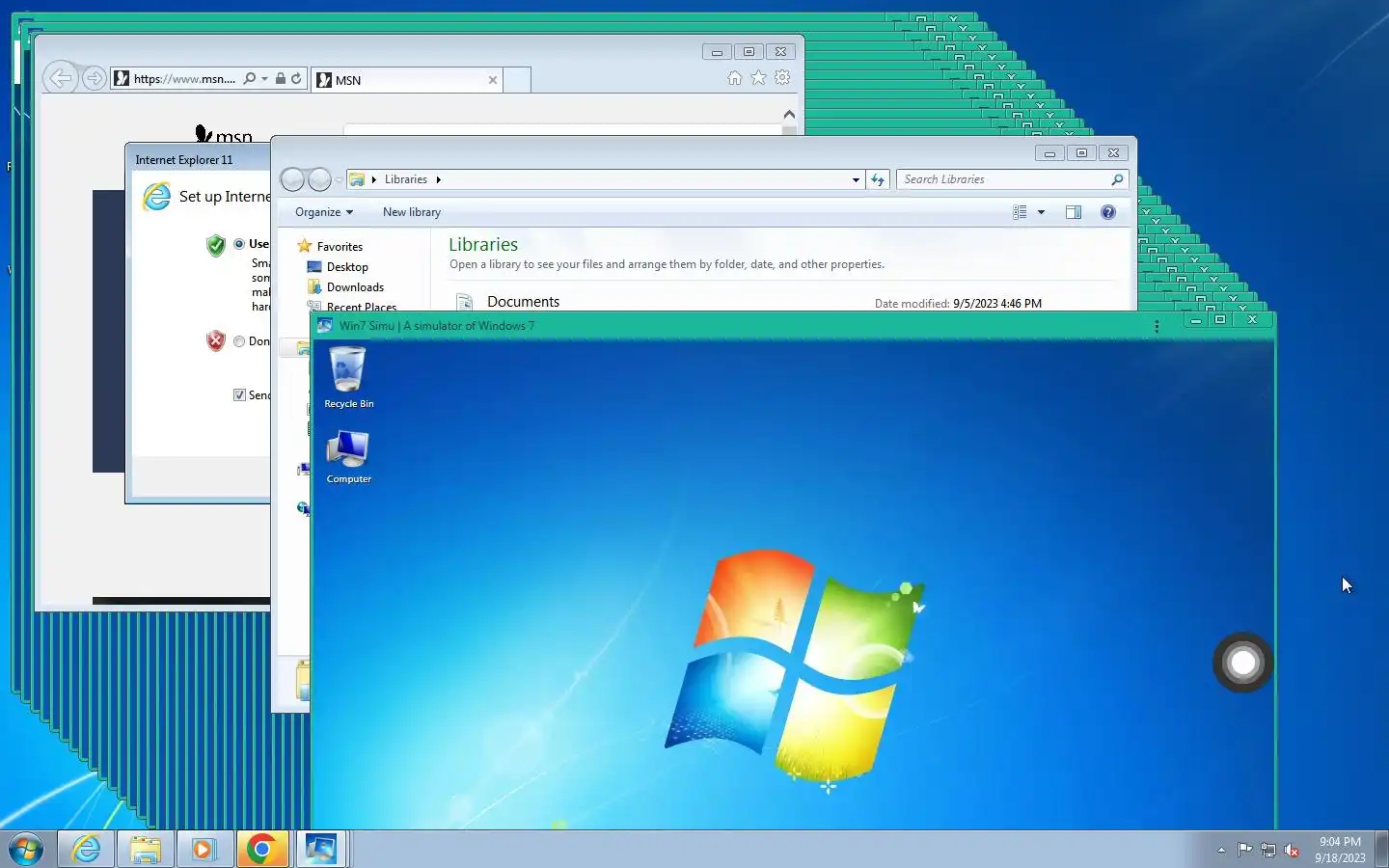Viewport: 1389px width, 868px height.
Task: Open a new tab in Internet Explorer
Action: [517, 80]
